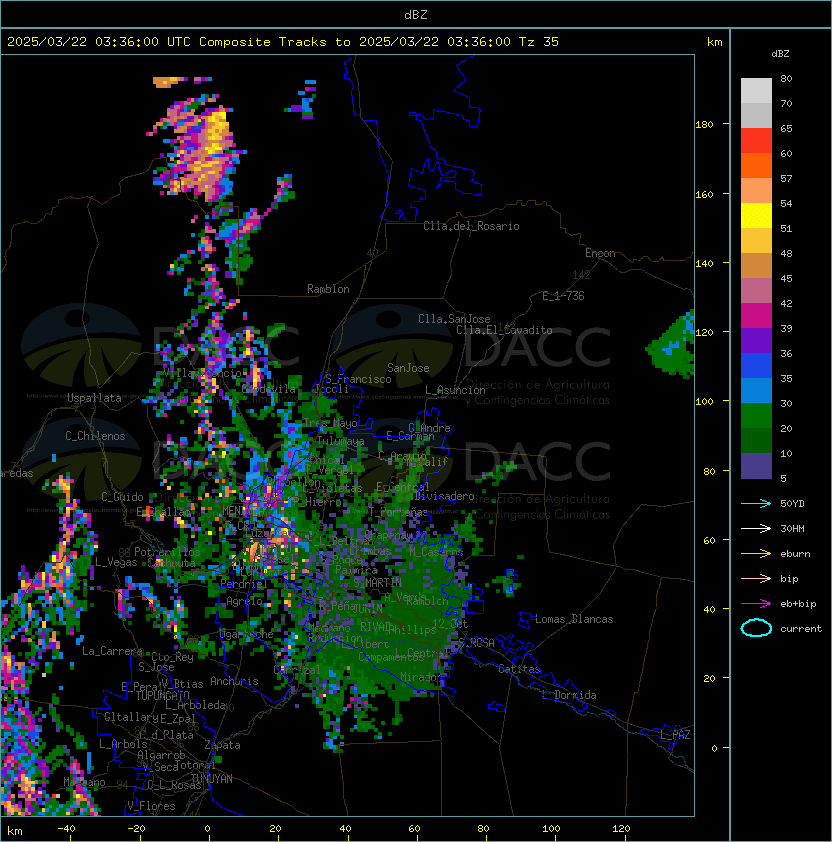832x842 pixels.
Task: Click the 50YD legend label
Action: 792,504
